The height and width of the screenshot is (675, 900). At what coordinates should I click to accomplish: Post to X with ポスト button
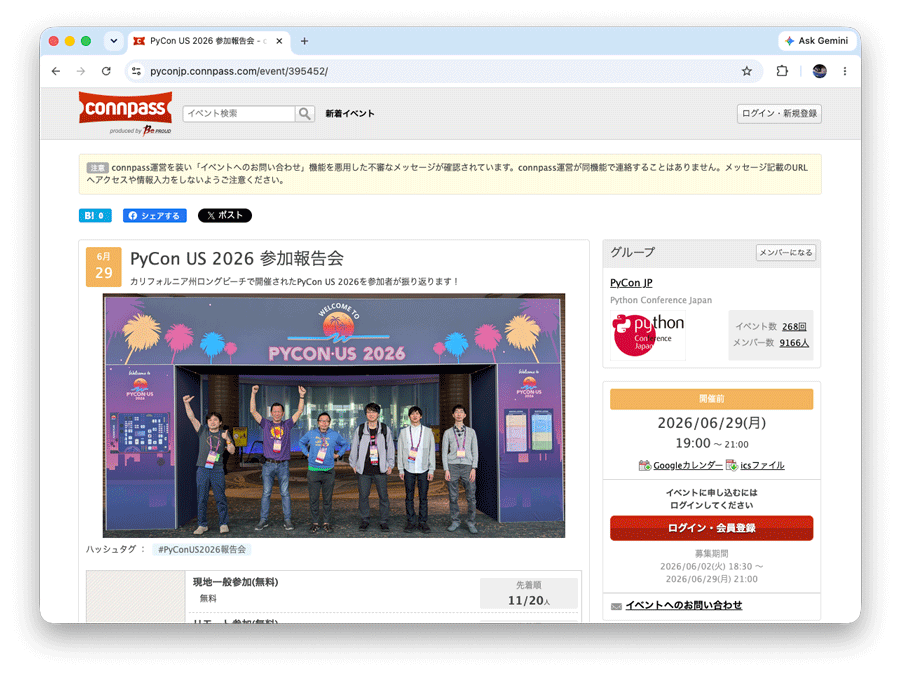pos(225,215)
